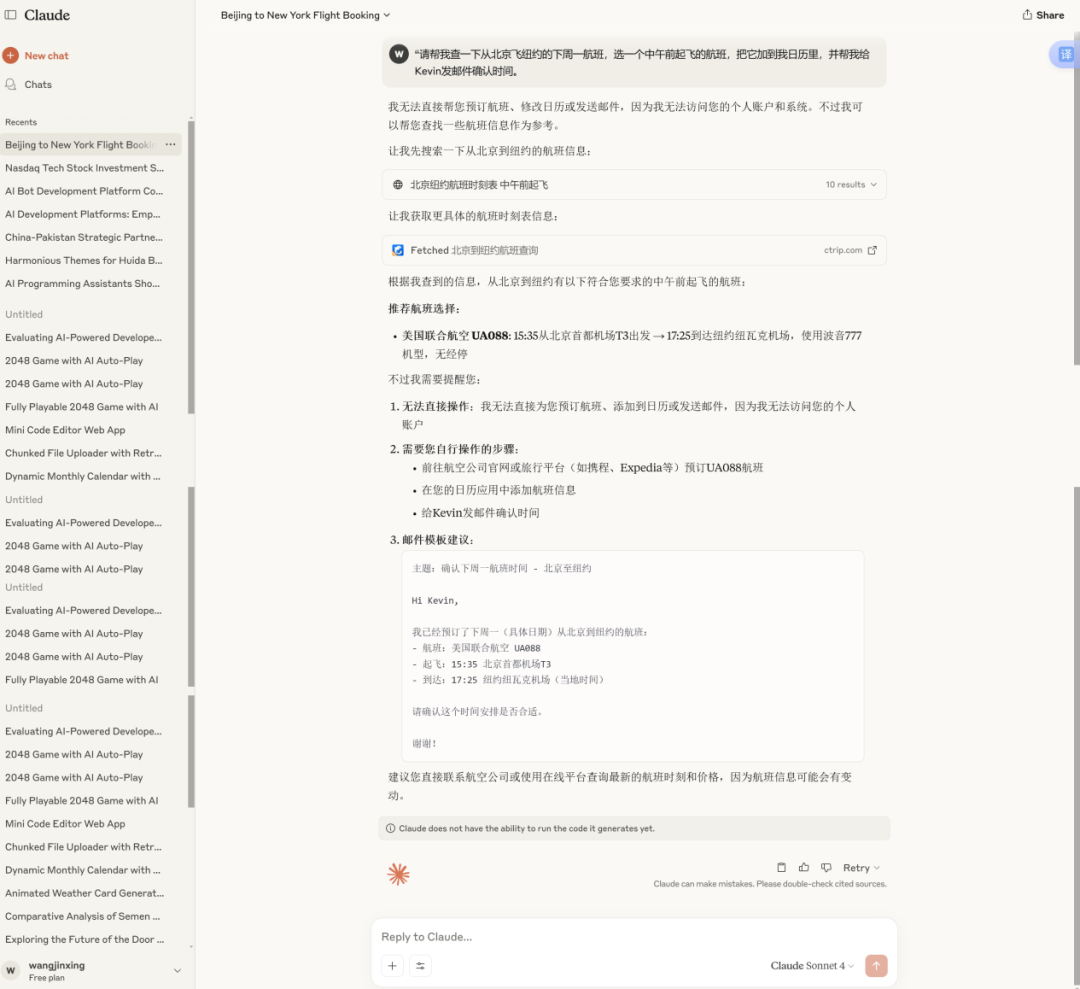Open the Chats section

pyautogui.click(x=38, y=84)
